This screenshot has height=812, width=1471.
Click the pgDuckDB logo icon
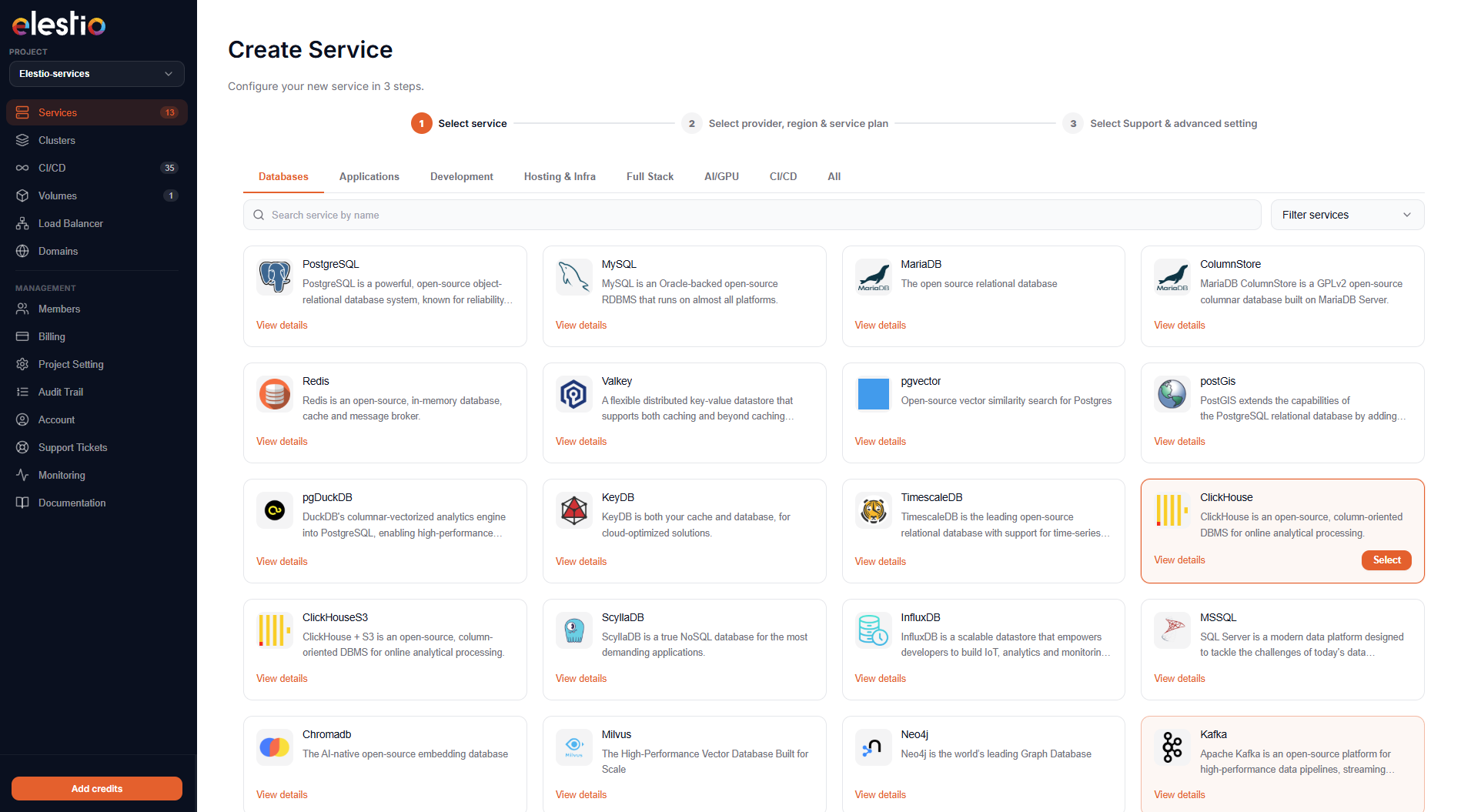(x=275, y=510)
